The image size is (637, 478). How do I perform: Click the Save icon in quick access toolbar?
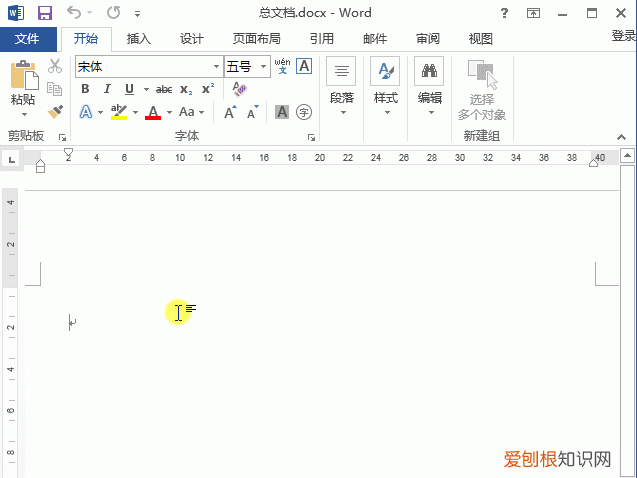[45, 13]
